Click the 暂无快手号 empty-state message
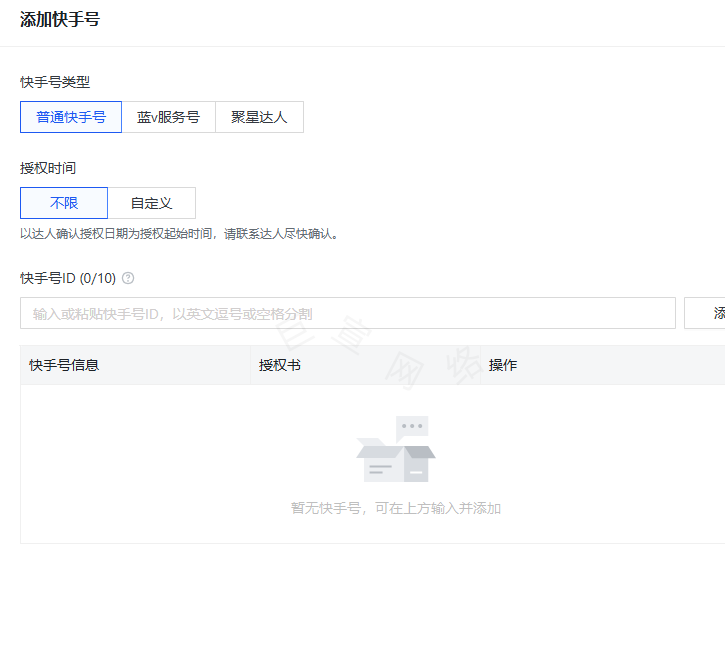725x666 pixels. coord(396,508)
